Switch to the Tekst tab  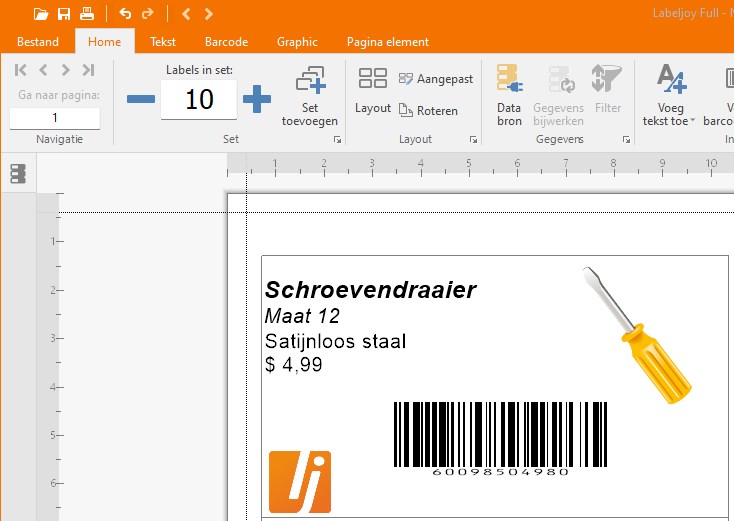pos(163,42)
